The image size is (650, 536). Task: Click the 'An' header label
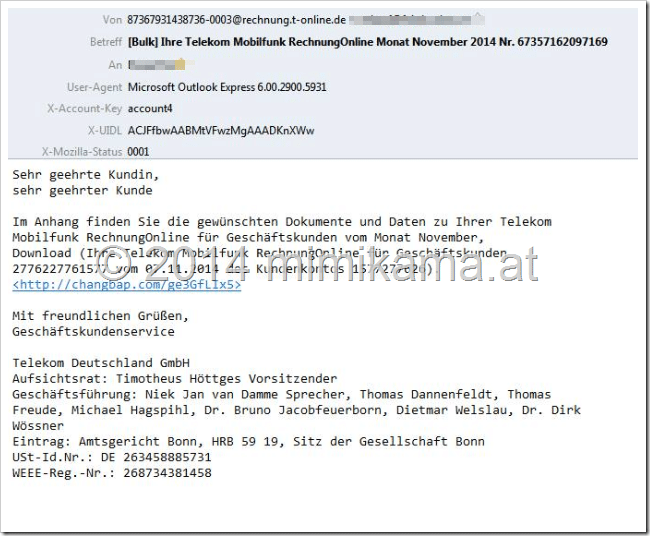pos(115,65)
